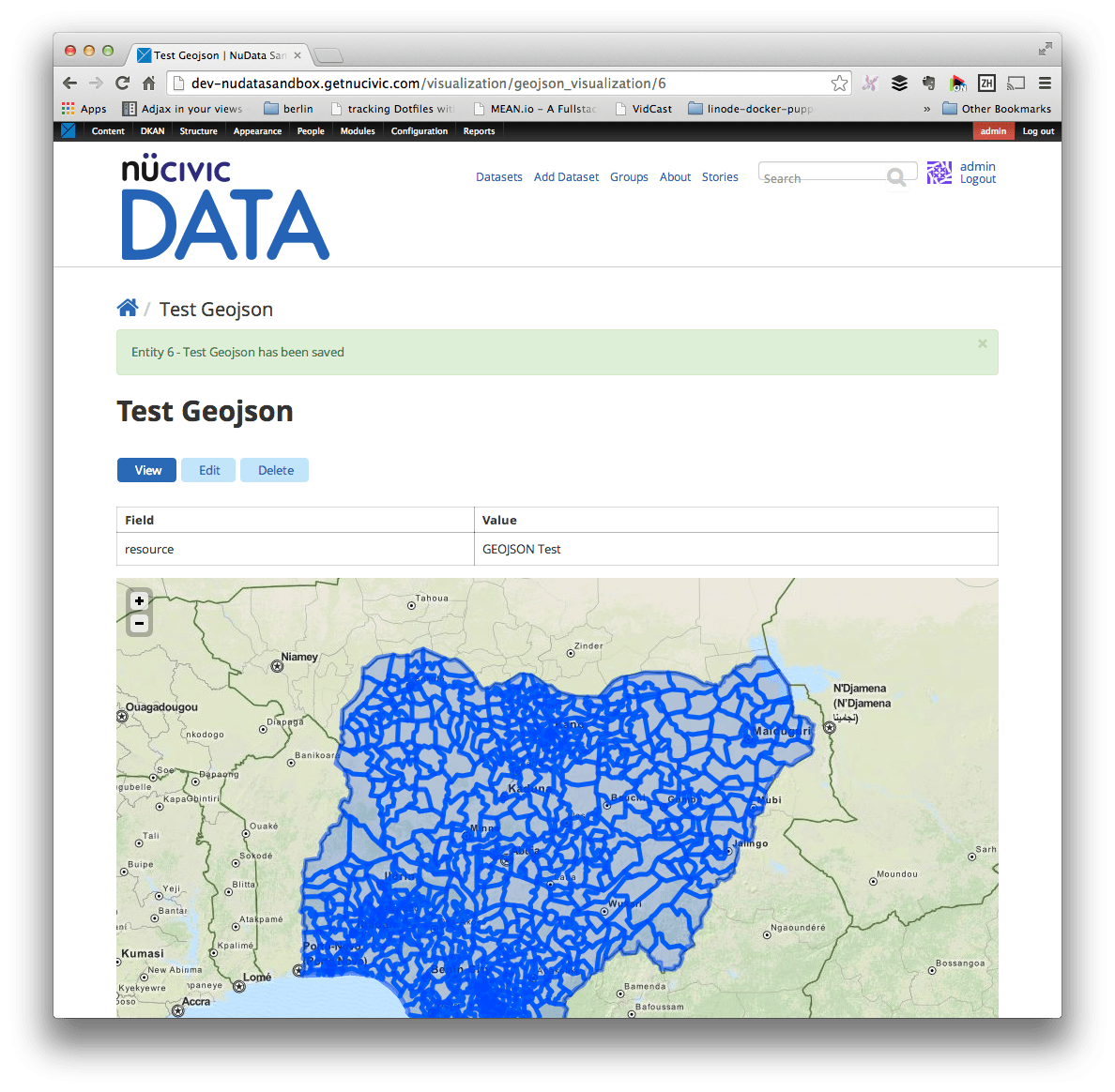Viewport: 1115px width, 1092px height.
Task: Select the View display mode
Action: [x=146, y=469]
